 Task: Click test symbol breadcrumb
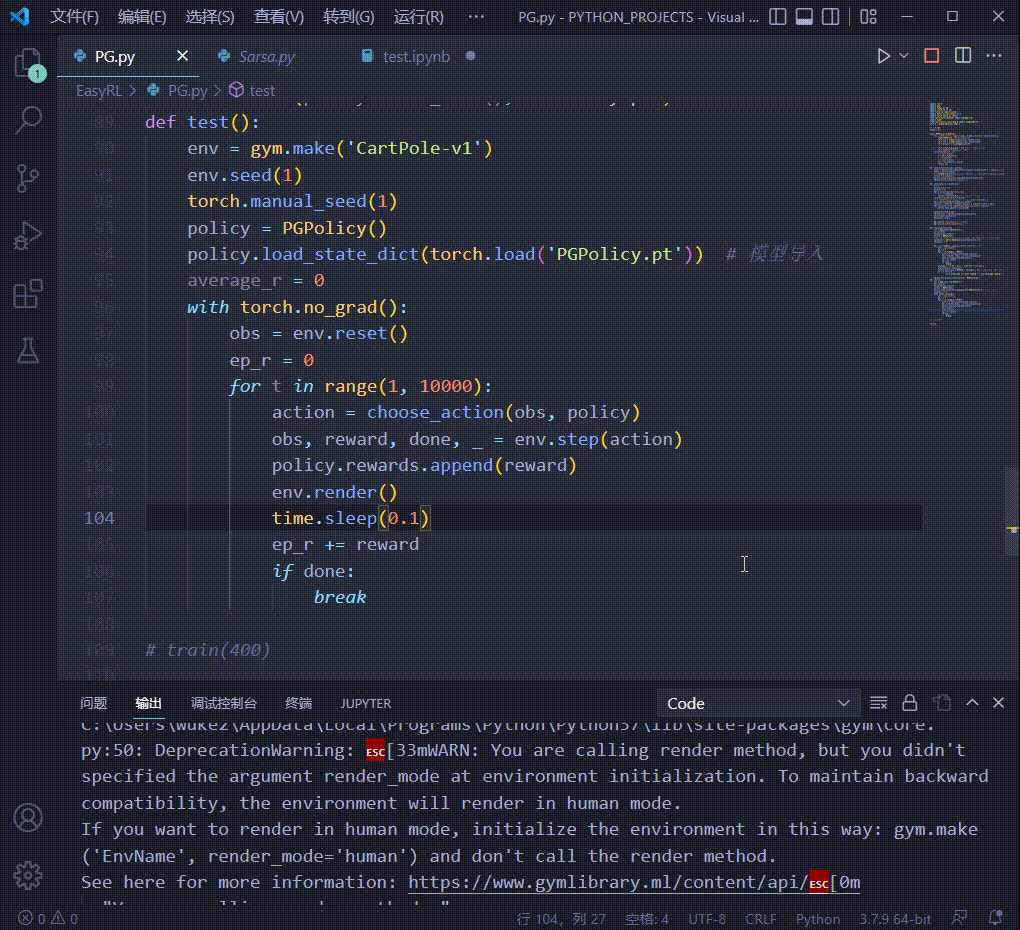click(262, 90)
